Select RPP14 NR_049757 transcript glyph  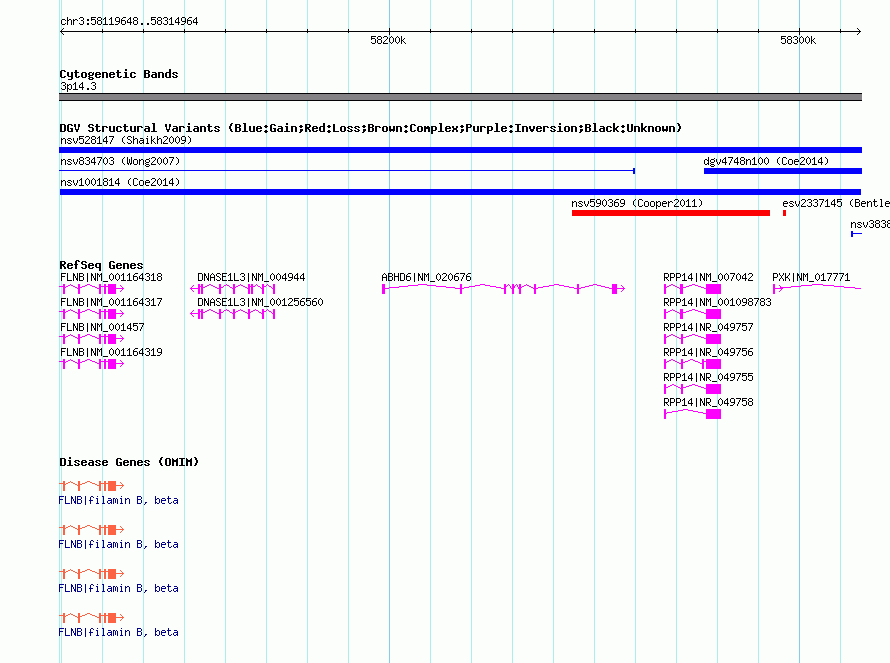click(692, 339)
